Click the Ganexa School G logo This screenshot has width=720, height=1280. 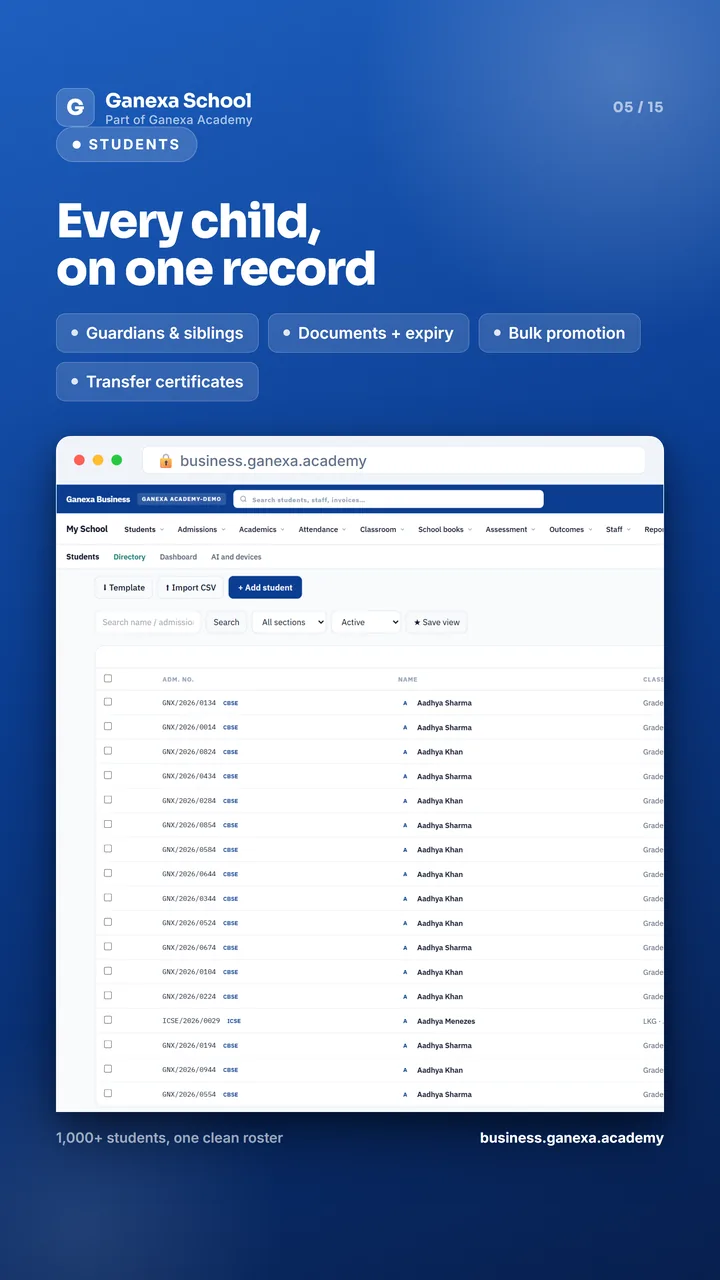(x=75, y=107)
